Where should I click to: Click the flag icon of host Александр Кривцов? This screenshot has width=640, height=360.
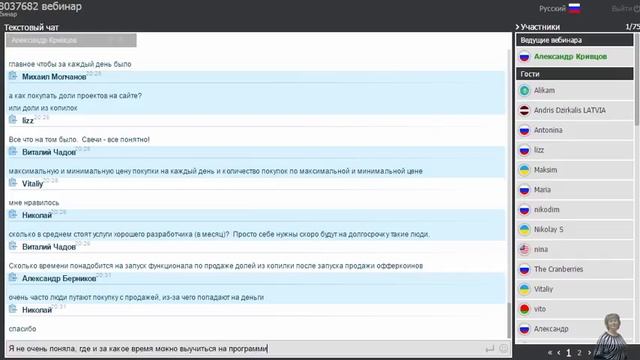(x=524, y=57)
